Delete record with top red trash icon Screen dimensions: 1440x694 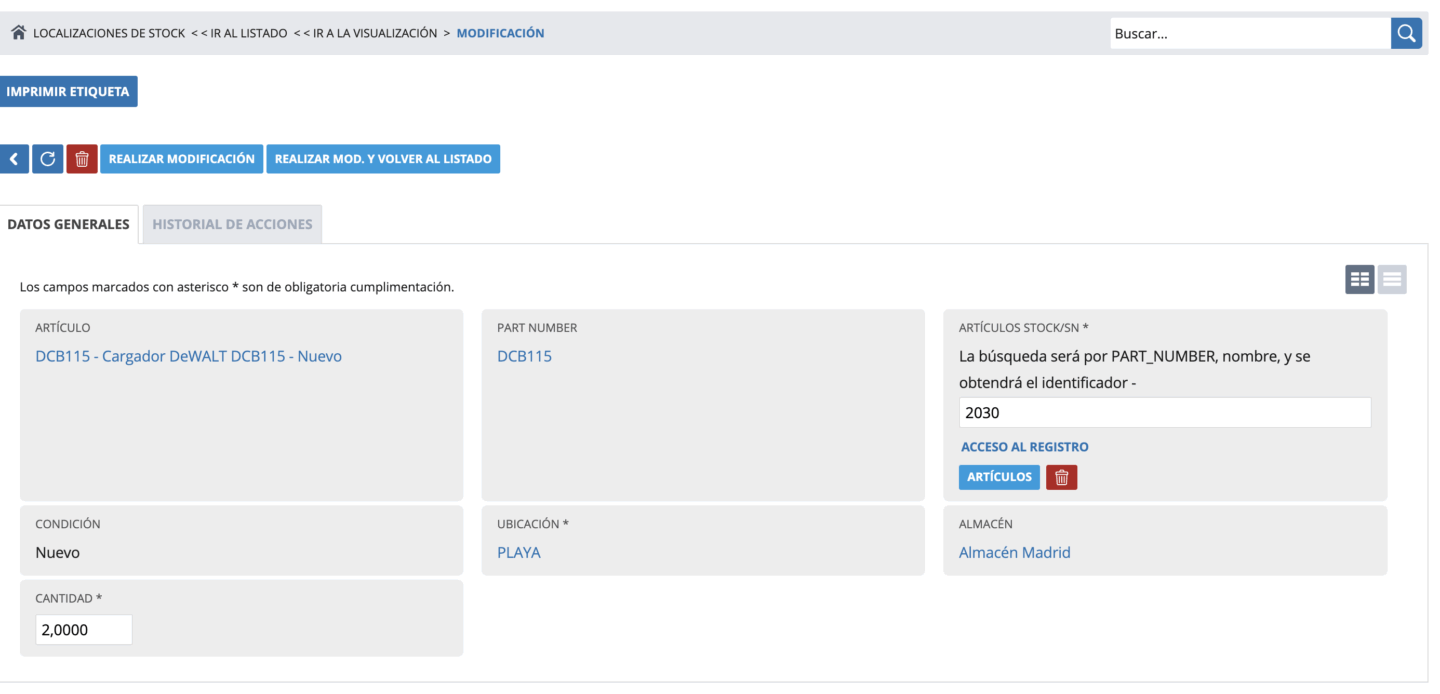coord(82,159)
